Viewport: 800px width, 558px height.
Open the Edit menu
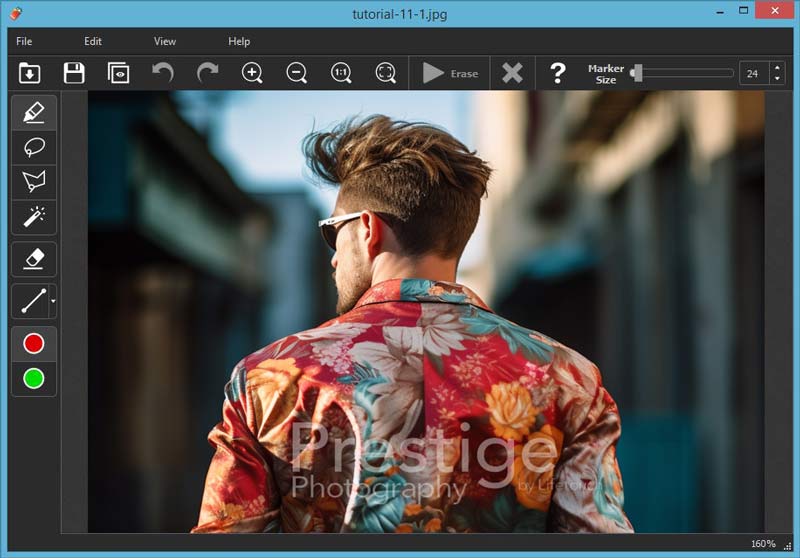click(92, 41)
